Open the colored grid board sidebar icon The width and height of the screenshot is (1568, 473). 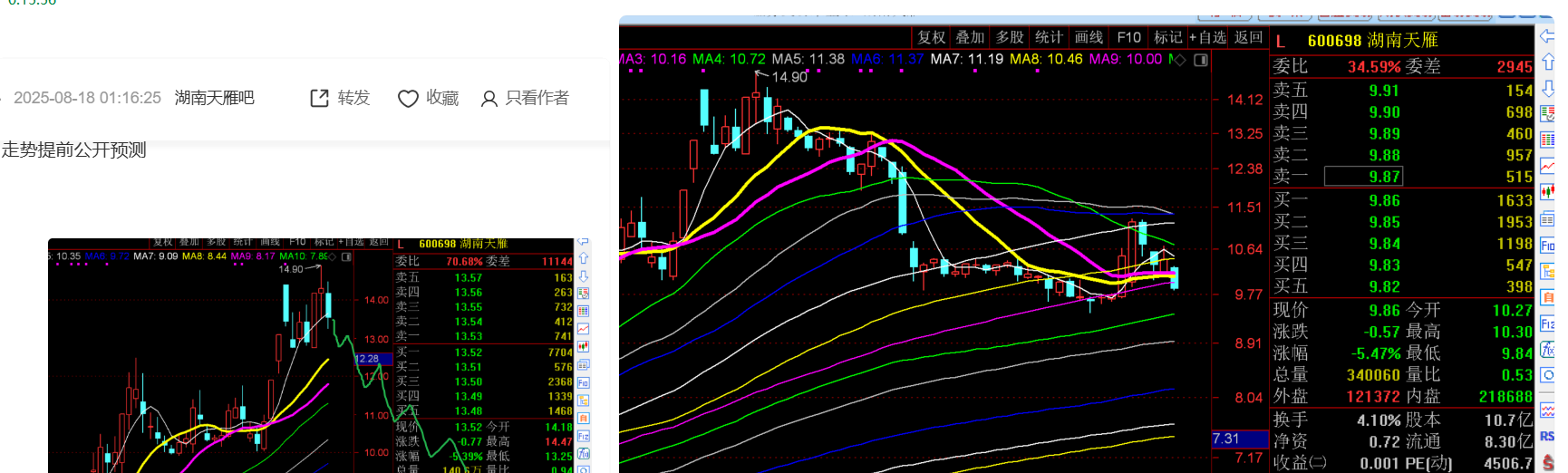tap(1547, 140)
